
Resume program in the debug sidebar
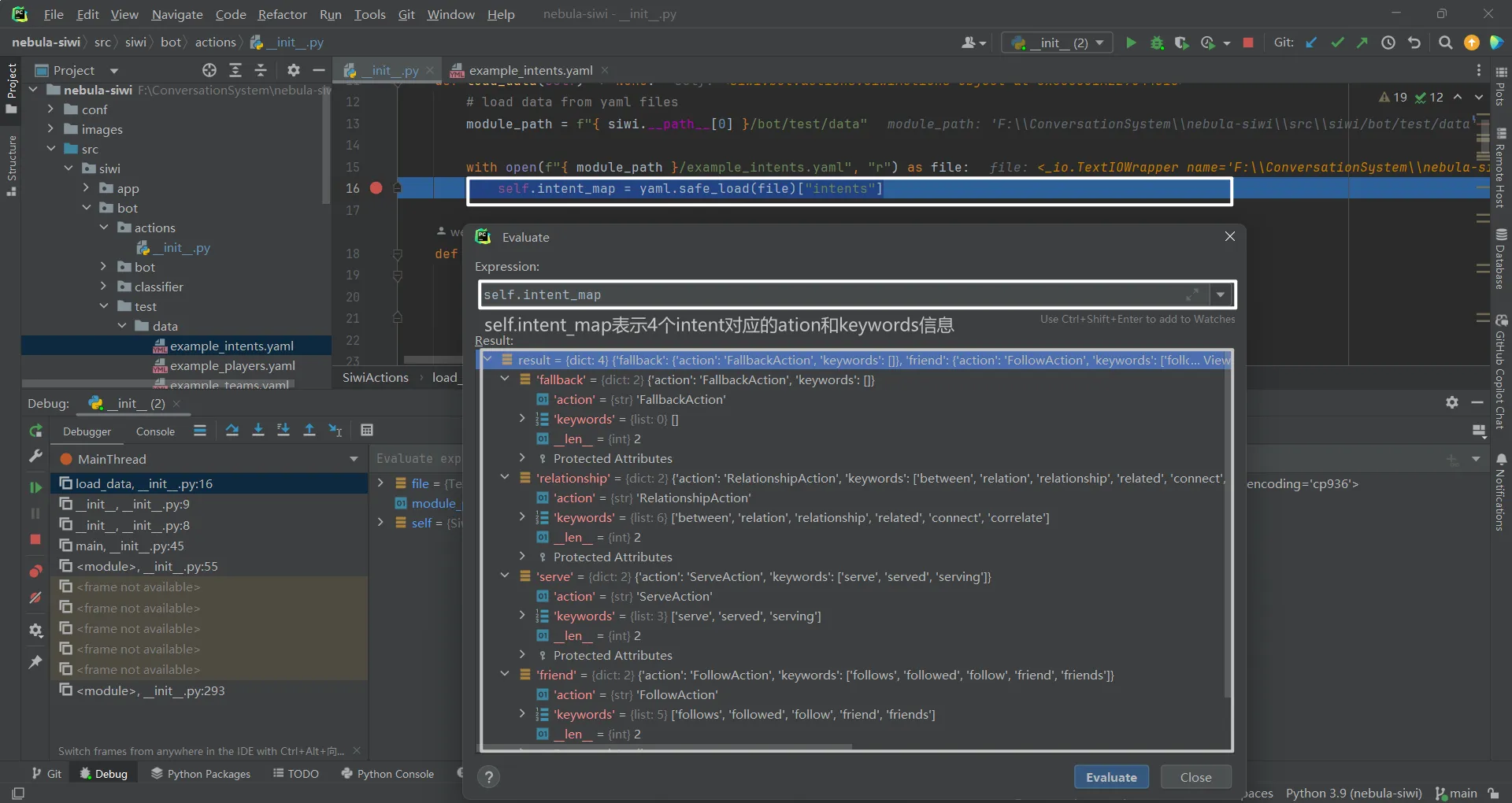coord(35,487)
